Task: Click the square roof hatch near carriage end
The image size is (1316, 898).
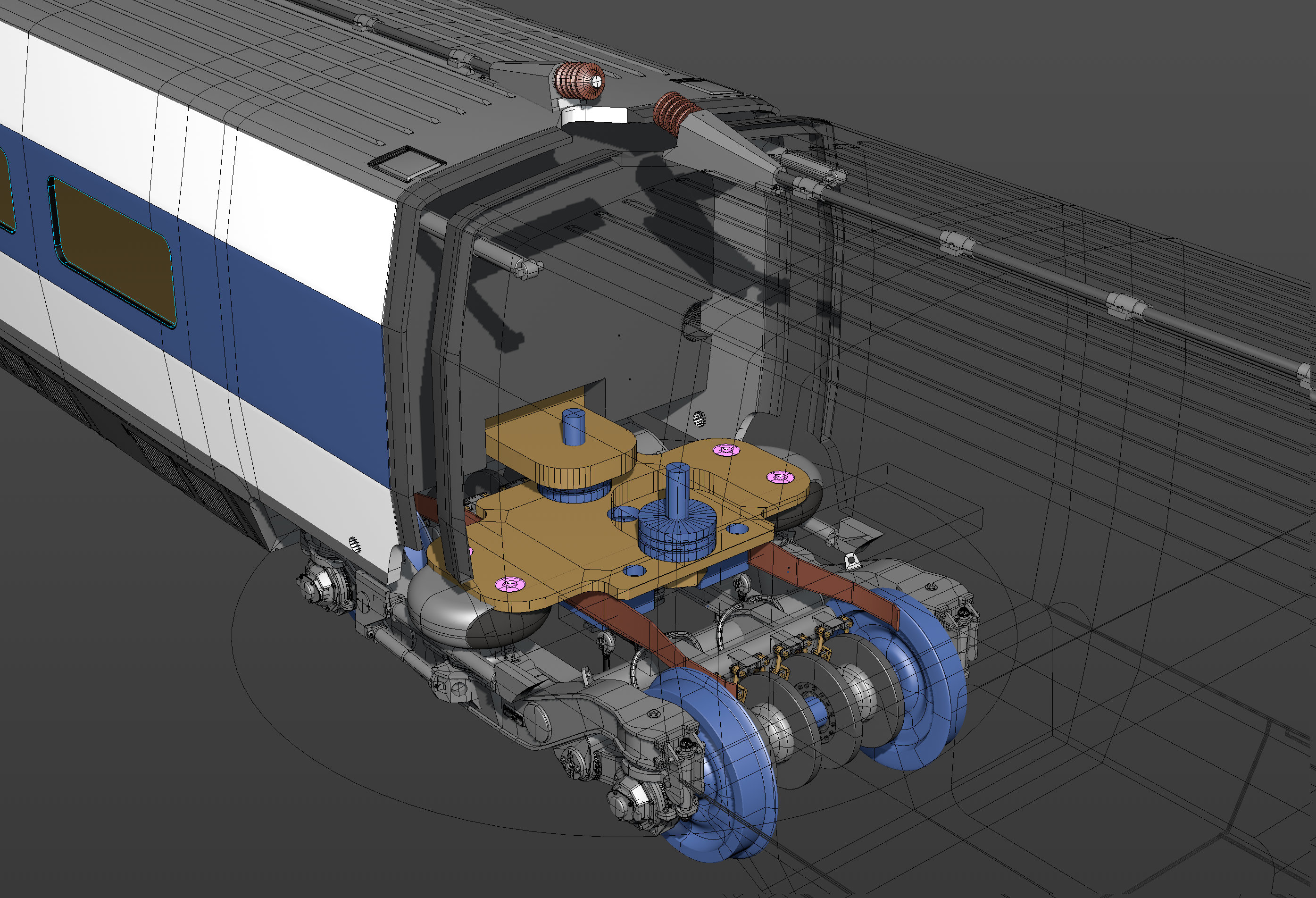Action: [x=407, y=163]
